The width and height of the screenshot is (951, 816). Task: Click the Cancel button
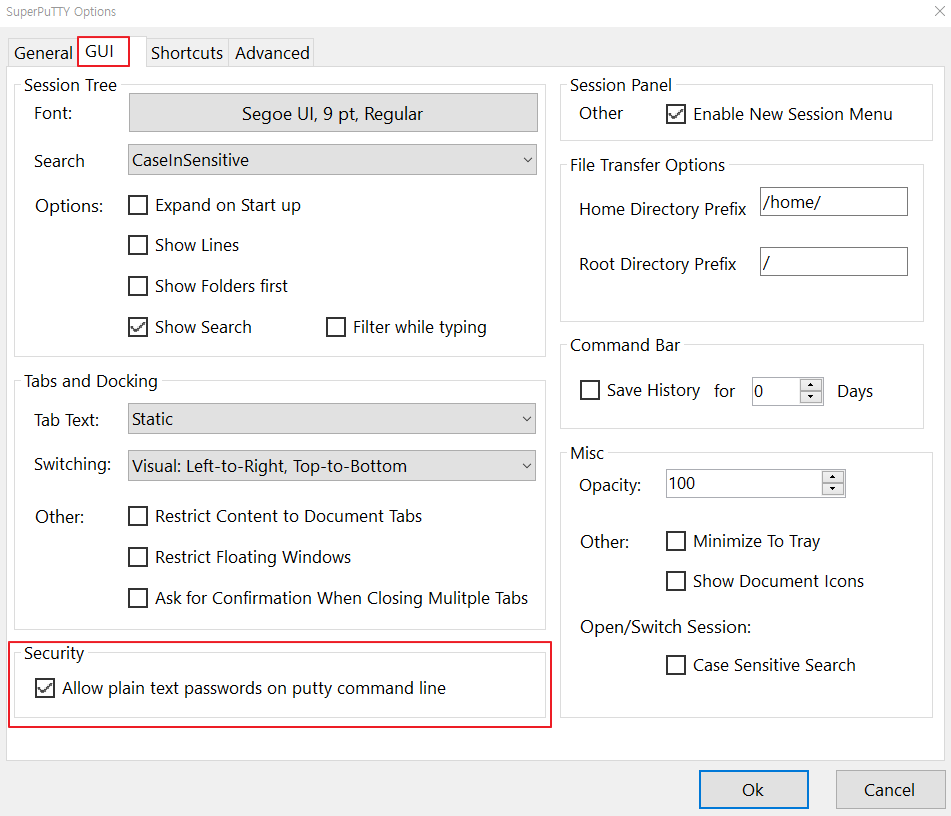(x=889, y=789)
